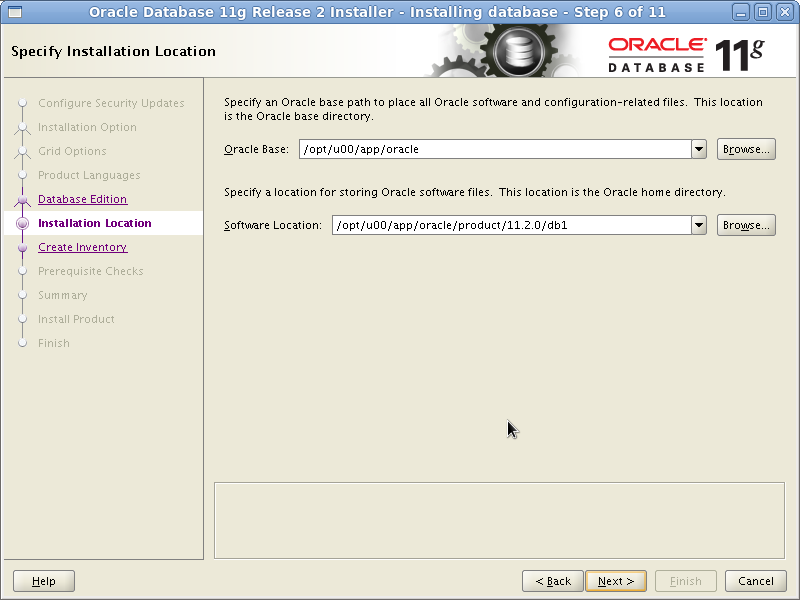Click the Oracle Base field label

point(256,149)
